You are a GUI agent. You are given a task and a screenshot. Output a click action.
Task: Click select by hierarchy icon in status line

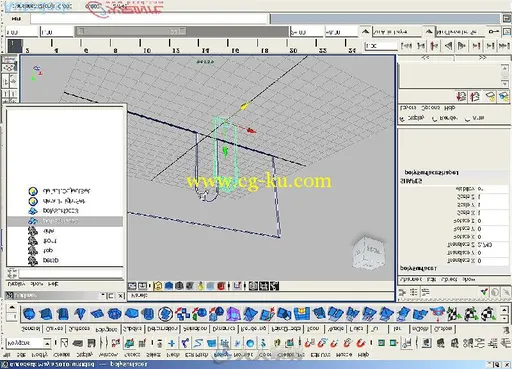[x=116, y=343]
